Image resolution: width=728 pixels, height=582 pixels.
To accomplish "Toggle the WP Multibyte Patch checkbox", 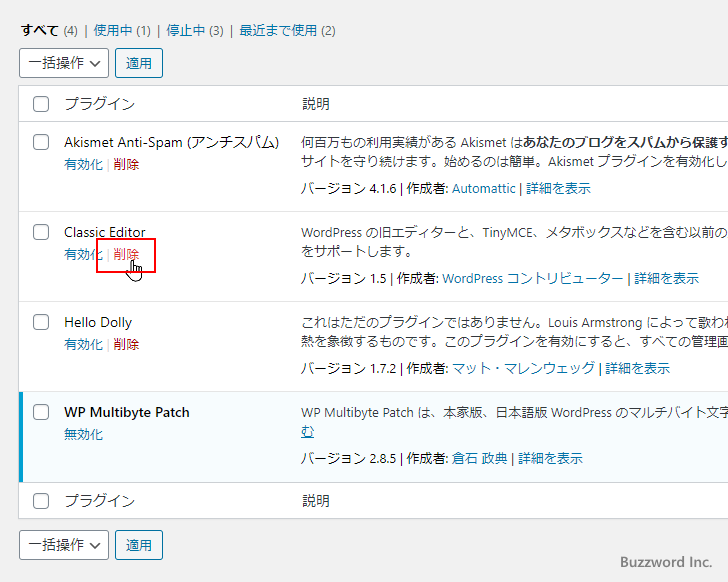I will [x=41, y=412].
